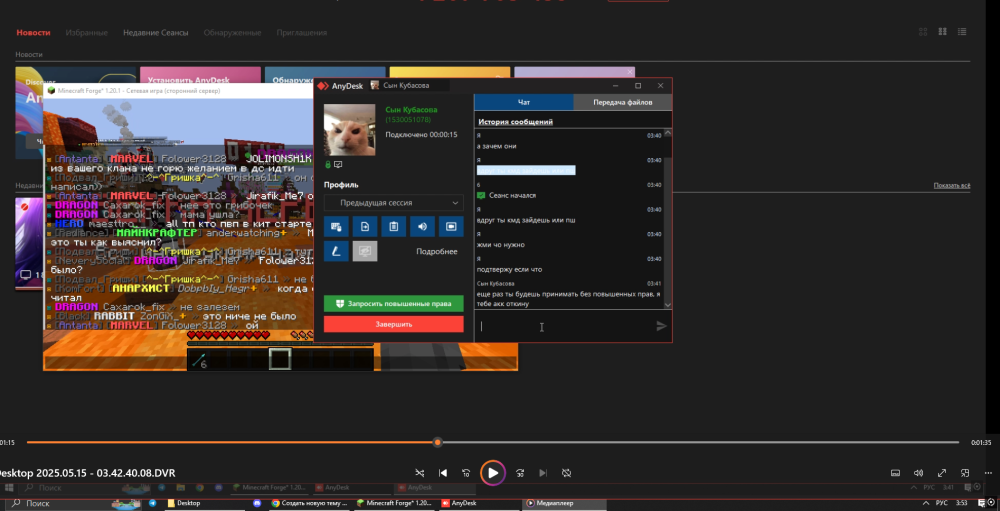The image size is (1000, 511).
Task: Click the keyboard and mouse permission icon
Action: [336, 226]
